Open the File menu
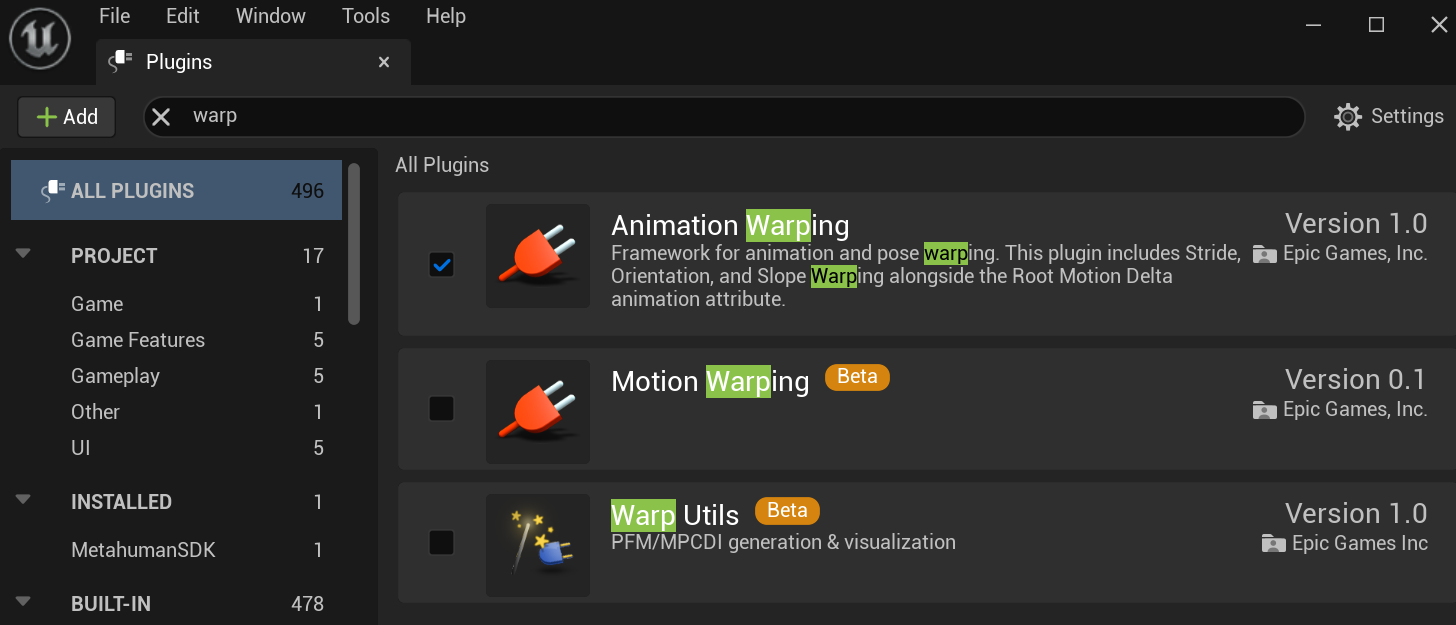 115,16
